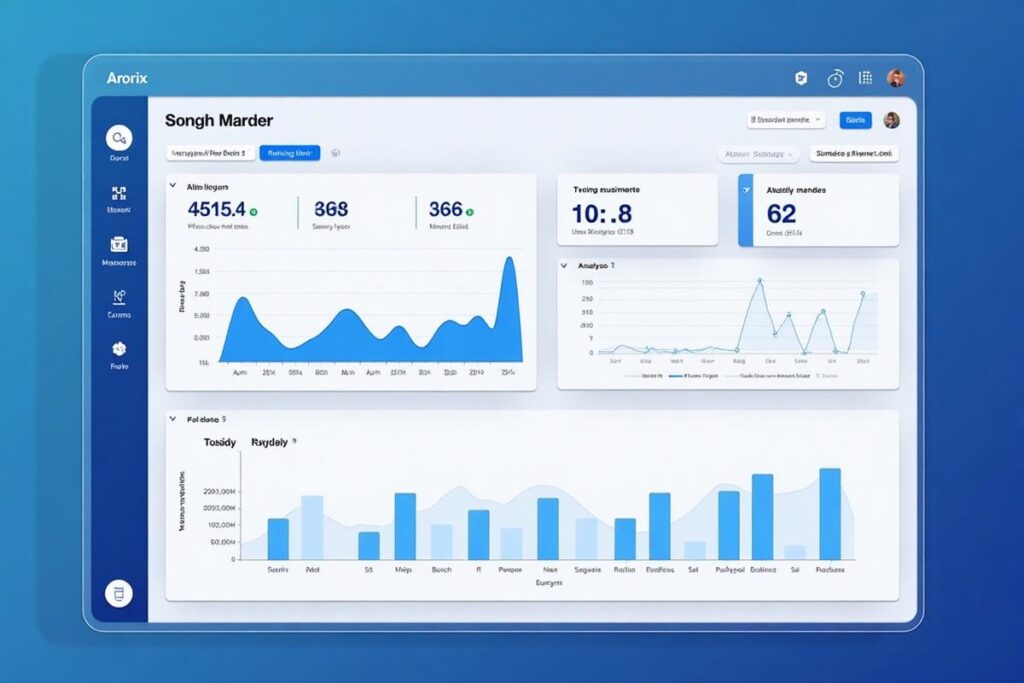Click the timer icon in the top bar
The image size is (1024, 683).
tap(835, 78)
